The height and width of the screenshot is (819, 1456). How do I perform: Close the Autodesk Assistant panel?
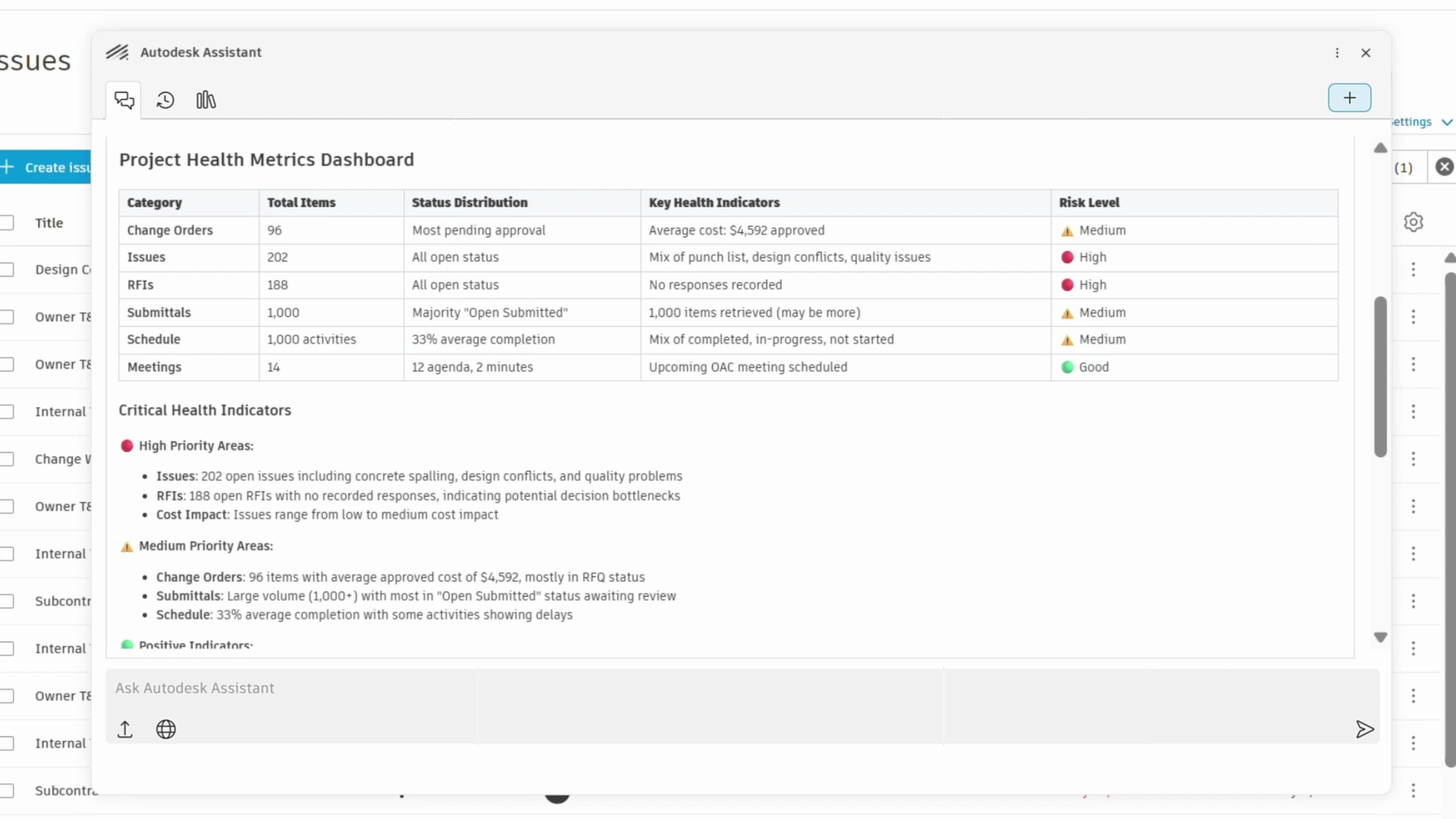coord(1365,53)
